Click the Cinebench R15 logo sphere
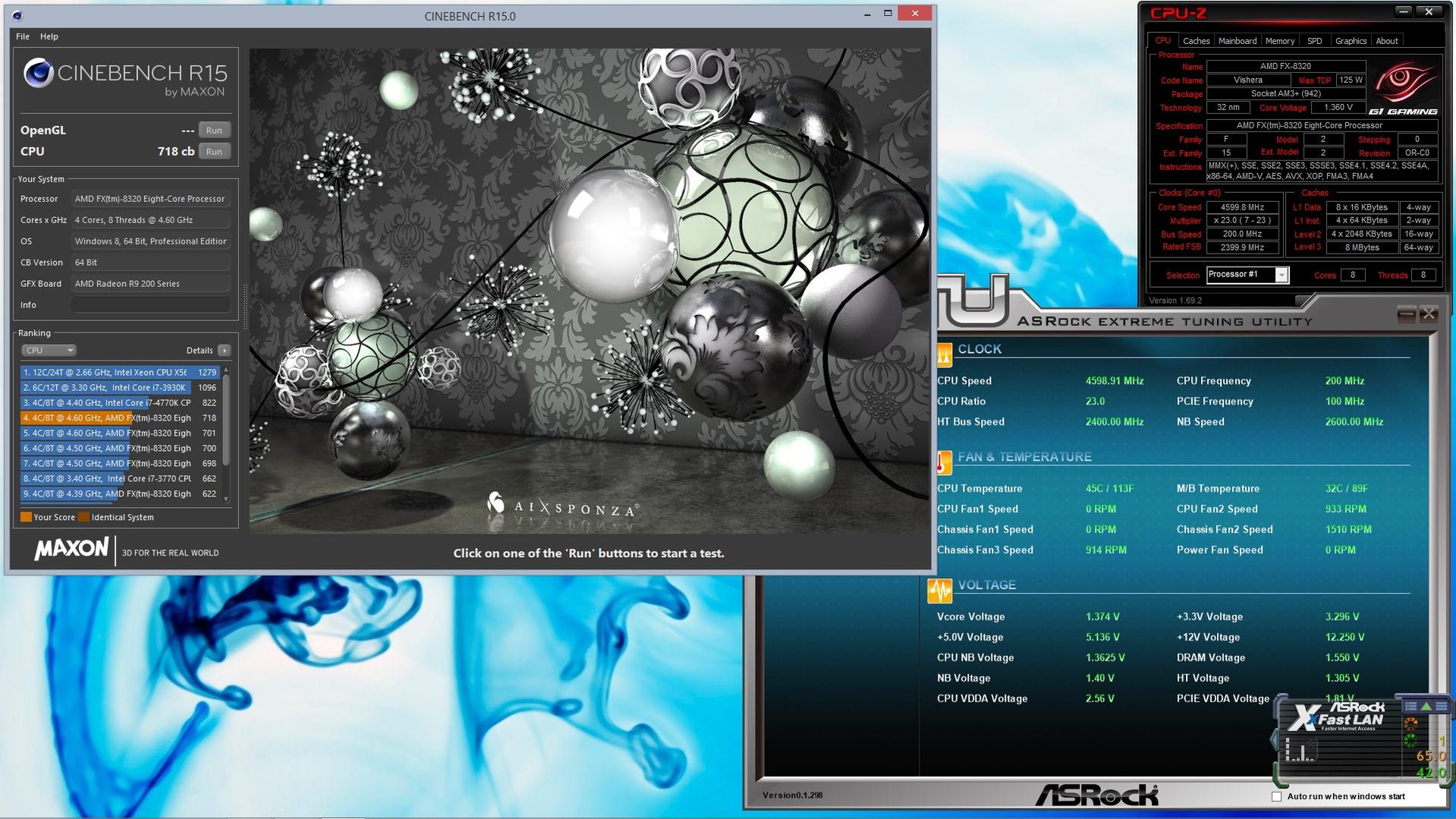 coord(38,74)
